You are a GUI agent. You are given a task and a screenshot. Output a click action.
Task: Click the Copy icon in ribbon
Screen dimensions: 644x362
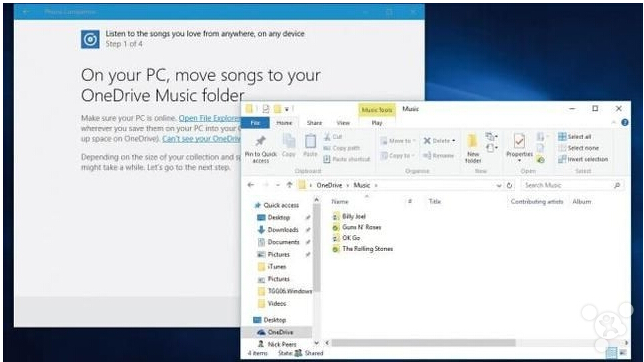tap(289, 141)
